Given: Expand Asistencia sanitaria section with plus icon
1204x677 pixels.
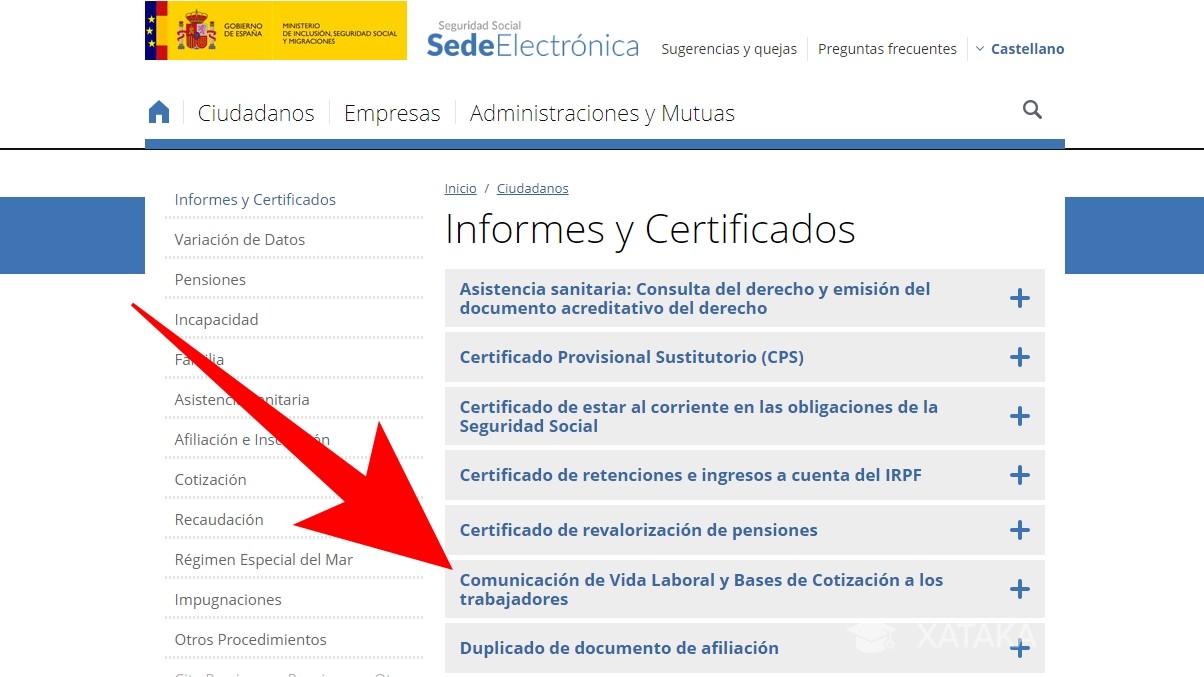Looking at the screenshot, I should [1019, 298].
